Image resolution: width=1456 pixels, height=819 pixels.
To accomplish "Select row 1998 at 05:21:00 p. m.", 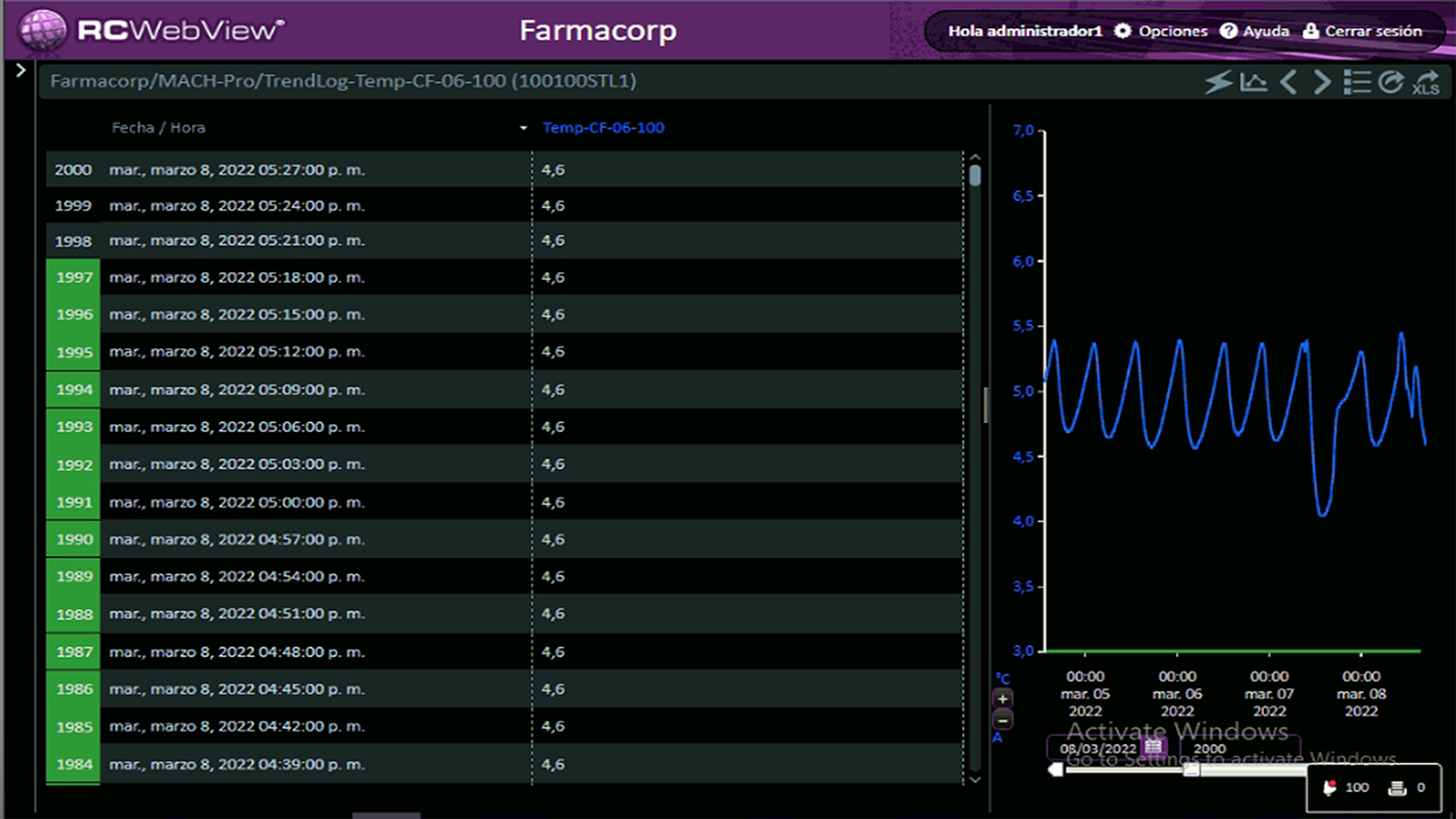I will pyautogui.click(x=505, y=241).
